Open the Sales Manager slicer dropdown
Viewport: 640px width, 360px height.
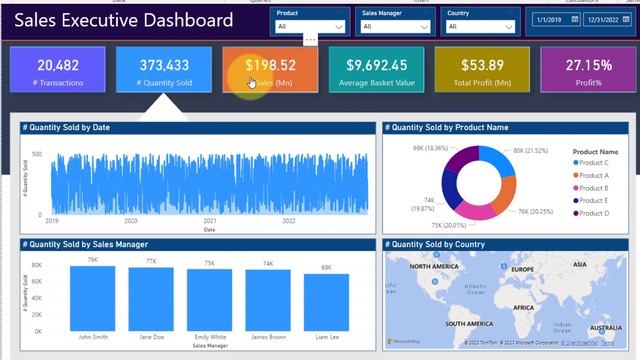point(395,27)
